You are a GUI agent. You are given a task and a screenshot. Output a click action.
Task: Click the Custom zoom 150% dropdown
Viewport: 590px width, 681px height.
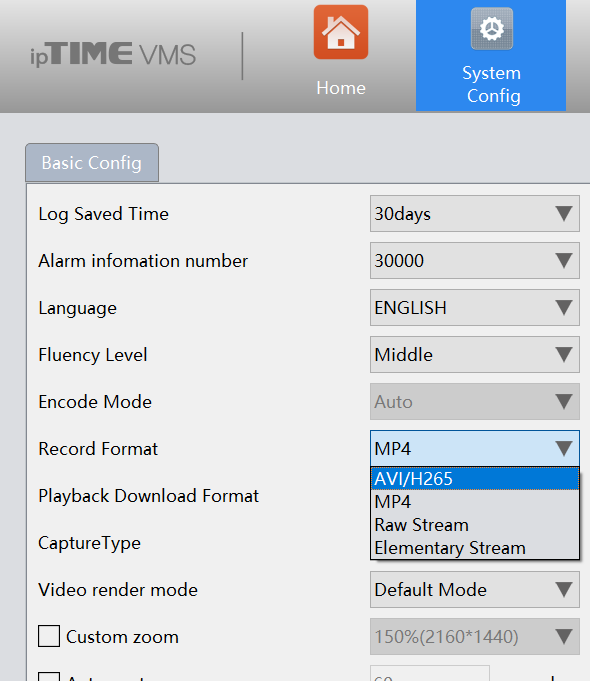click(475, 637)
